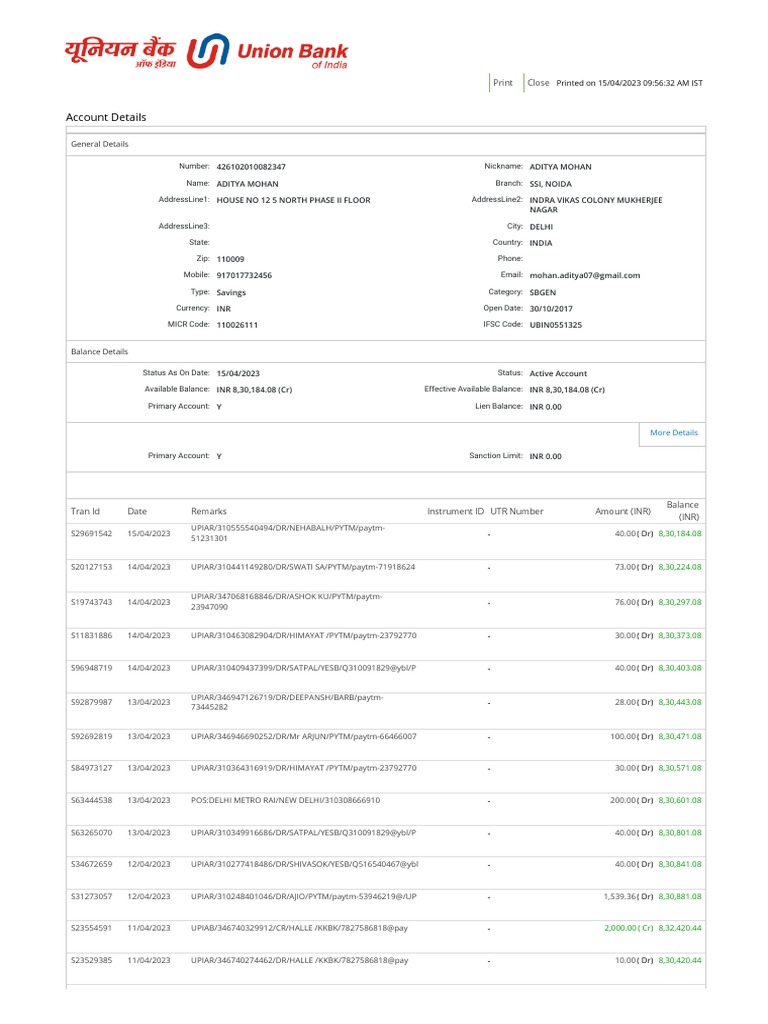Click the Union Bank of India logo icon
768x1024 pixels.
208,52
